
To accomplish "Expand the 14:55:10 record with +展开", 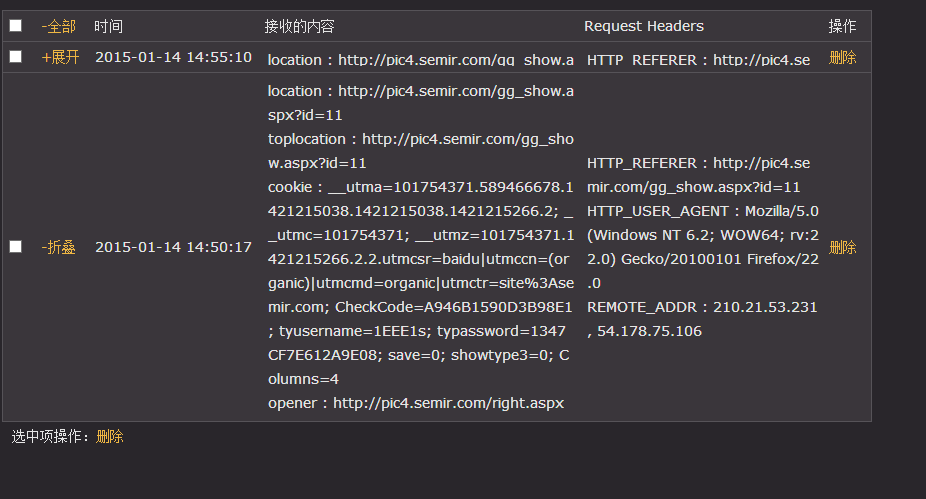I will point(60,57).
